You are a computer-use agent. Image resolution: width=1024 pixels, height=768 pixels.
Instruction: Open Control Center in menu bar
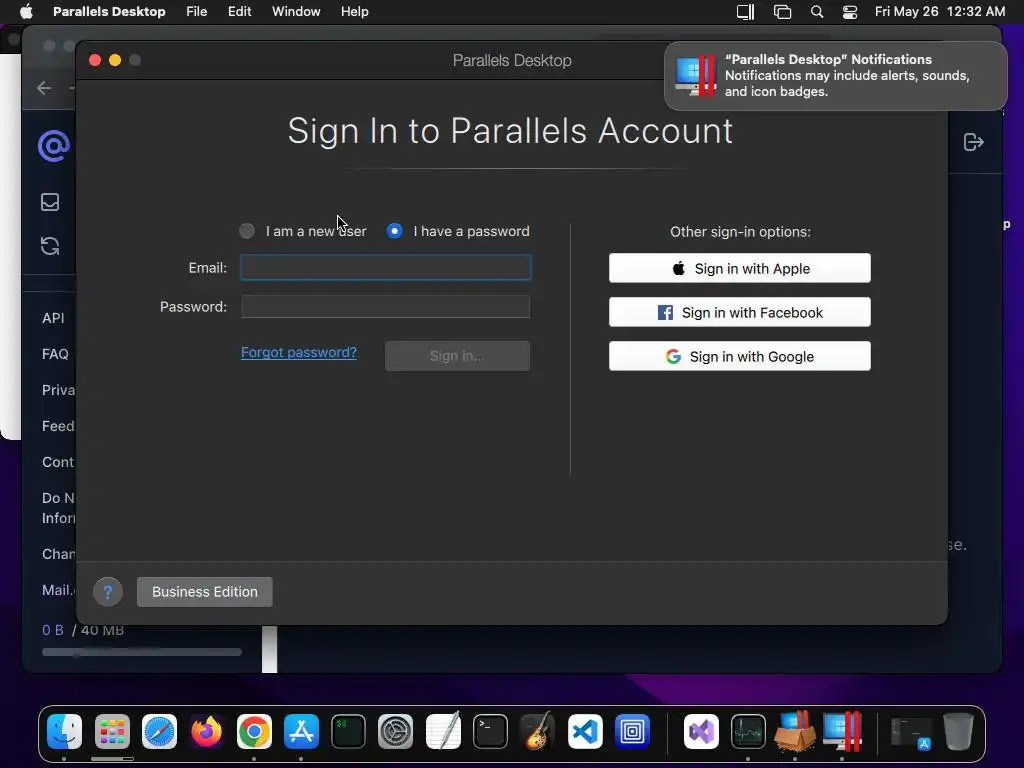coord(850,12)
